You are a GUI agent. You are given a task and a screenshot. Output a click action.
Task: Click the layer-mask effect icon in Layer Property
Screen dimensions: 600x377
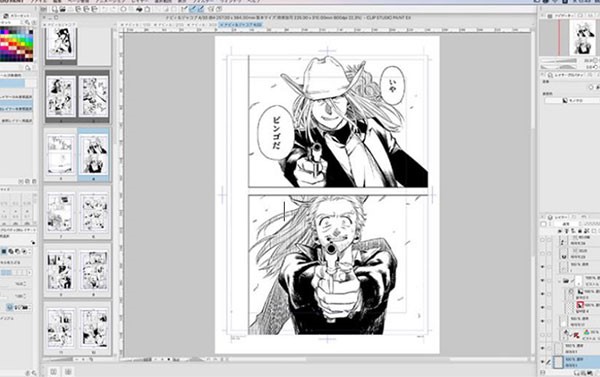tap(592, 88)
